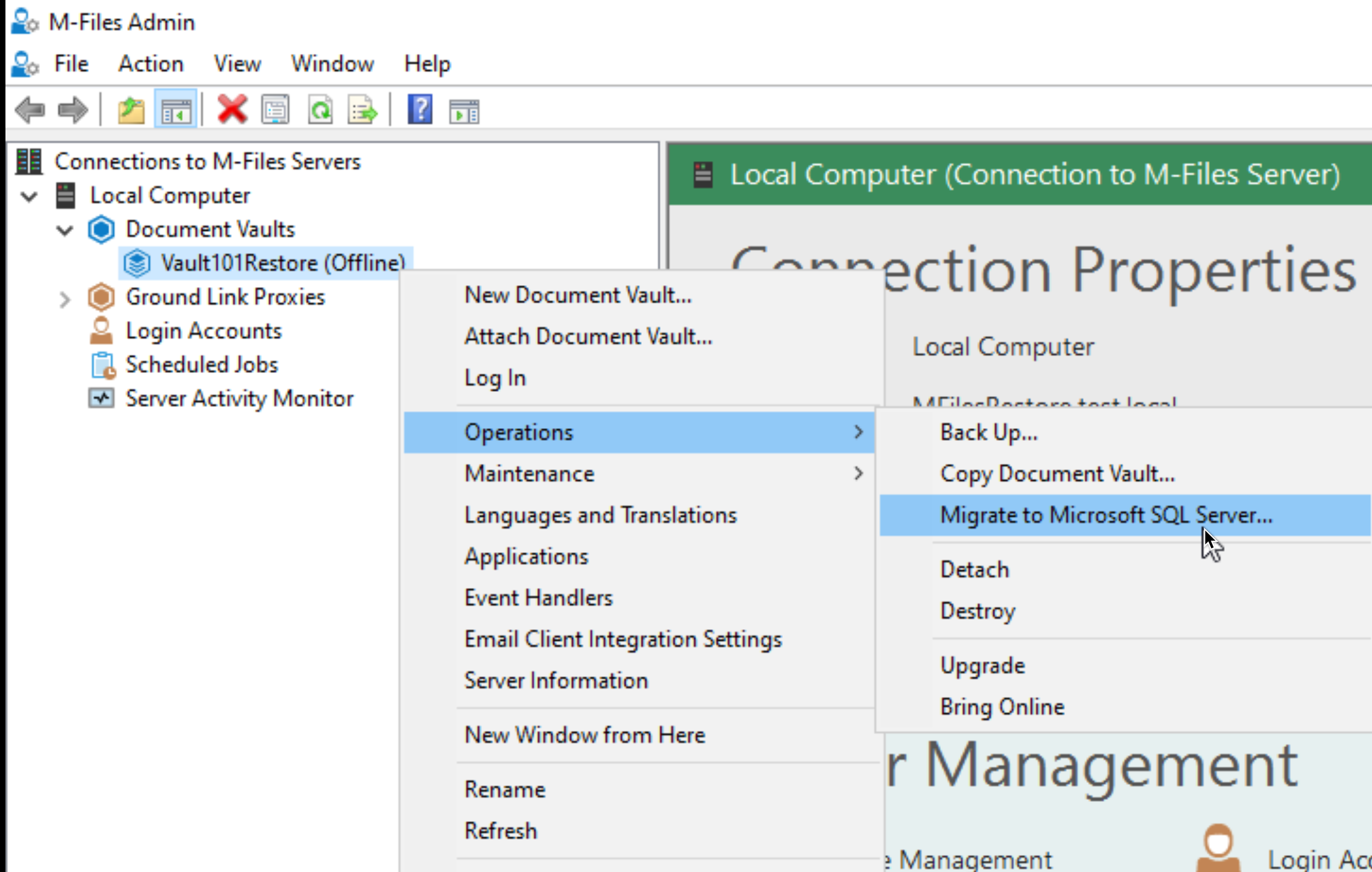This screenshot has width=1372, height=872.
Task: Expand the Operations submenu arrow
Action: (858, 432)
